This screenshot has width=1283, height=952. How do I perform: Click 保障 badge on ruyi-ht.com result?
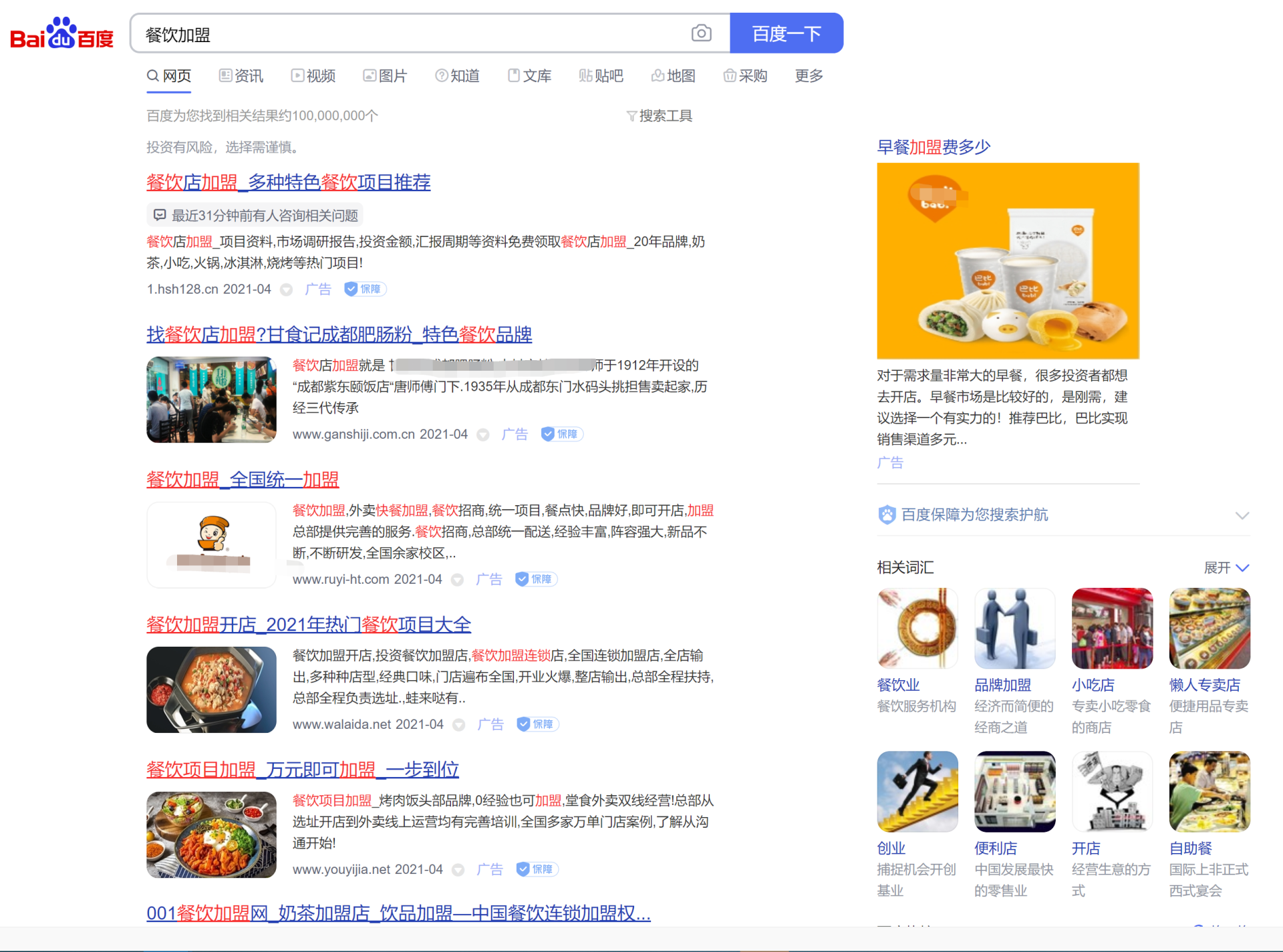click(536, 579)
